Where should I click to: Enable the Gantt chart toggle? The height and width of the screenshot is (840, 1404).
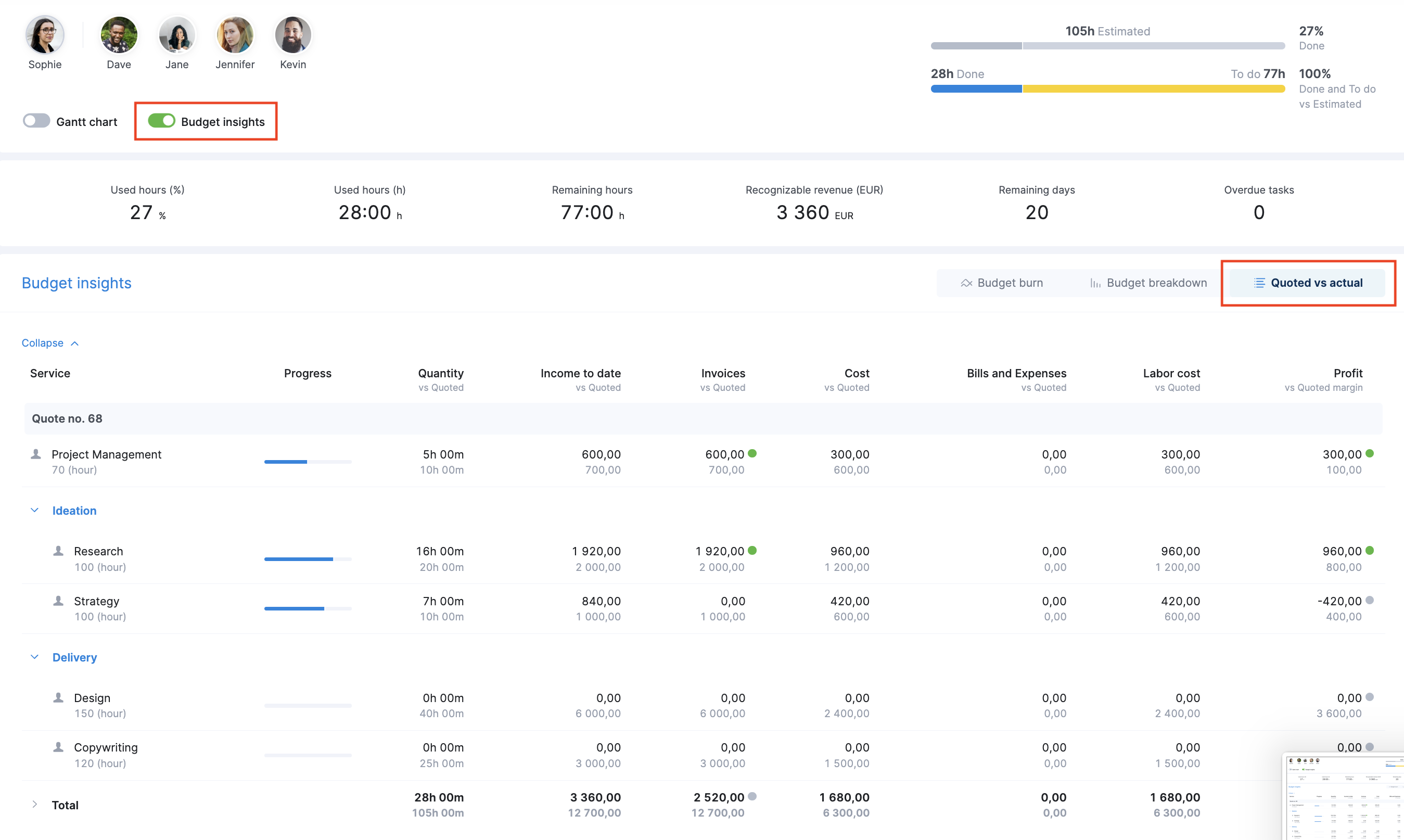point(36,121)
